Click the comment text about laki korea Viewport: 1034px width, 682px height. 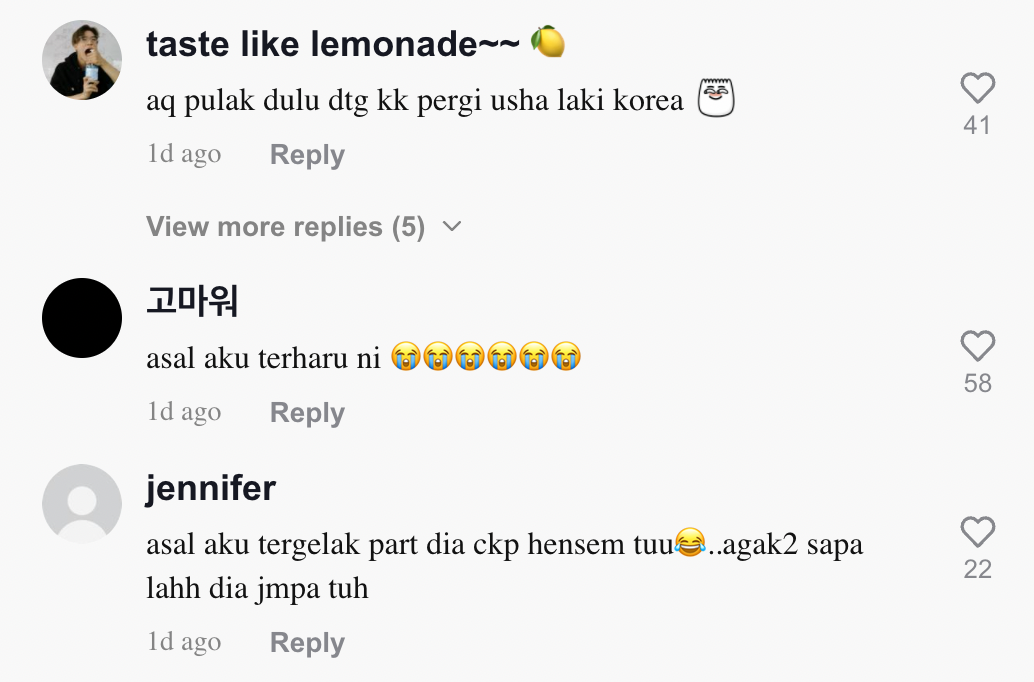click(x=414, y=100)
